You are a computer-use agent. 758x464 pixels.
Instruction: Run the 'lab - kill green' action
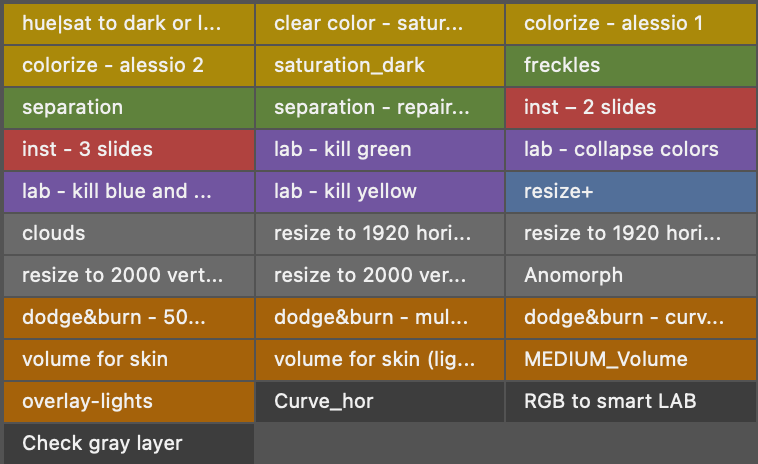point(379,149)
